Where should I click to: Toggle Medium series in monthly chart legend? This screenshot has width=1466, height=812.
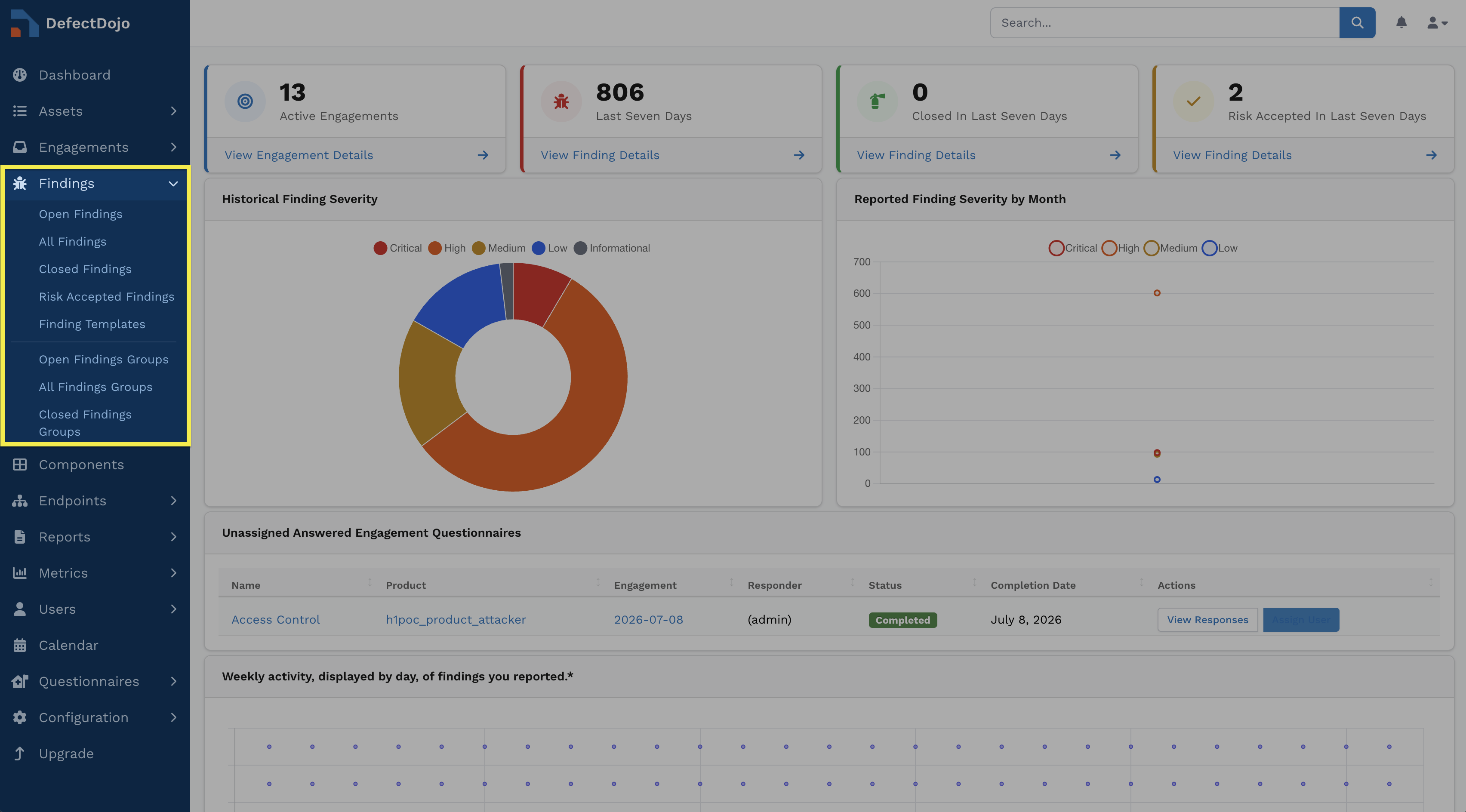[x=1170, y=248]
